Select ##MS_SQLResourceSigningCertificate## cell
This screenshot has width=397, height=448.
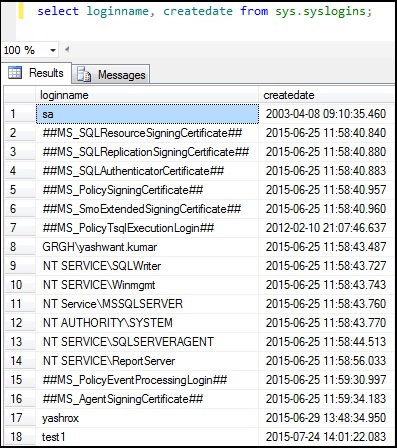point(147,133)
